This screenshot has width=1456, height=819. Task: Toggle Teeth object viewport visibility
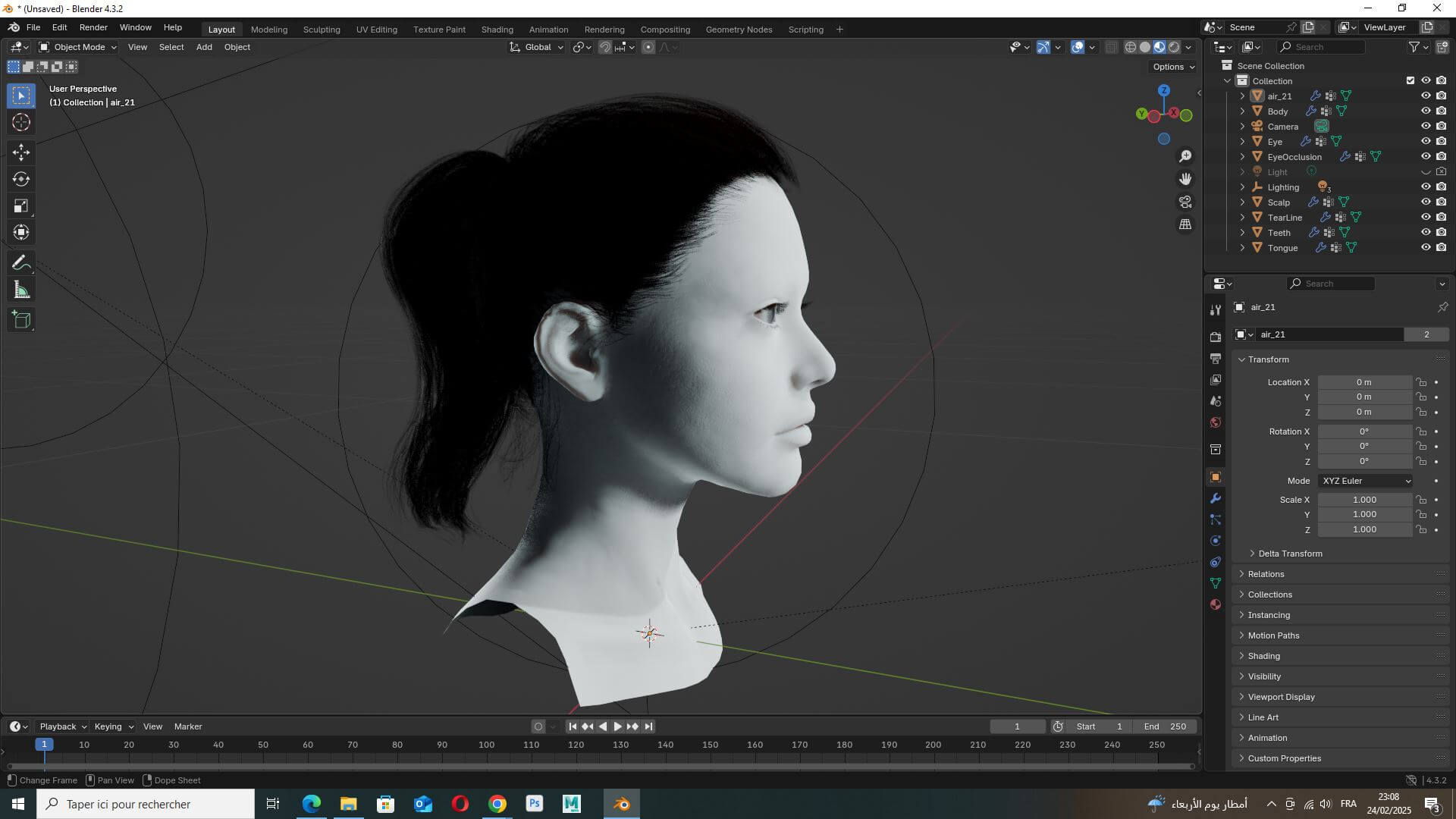tap(1426, 232)
